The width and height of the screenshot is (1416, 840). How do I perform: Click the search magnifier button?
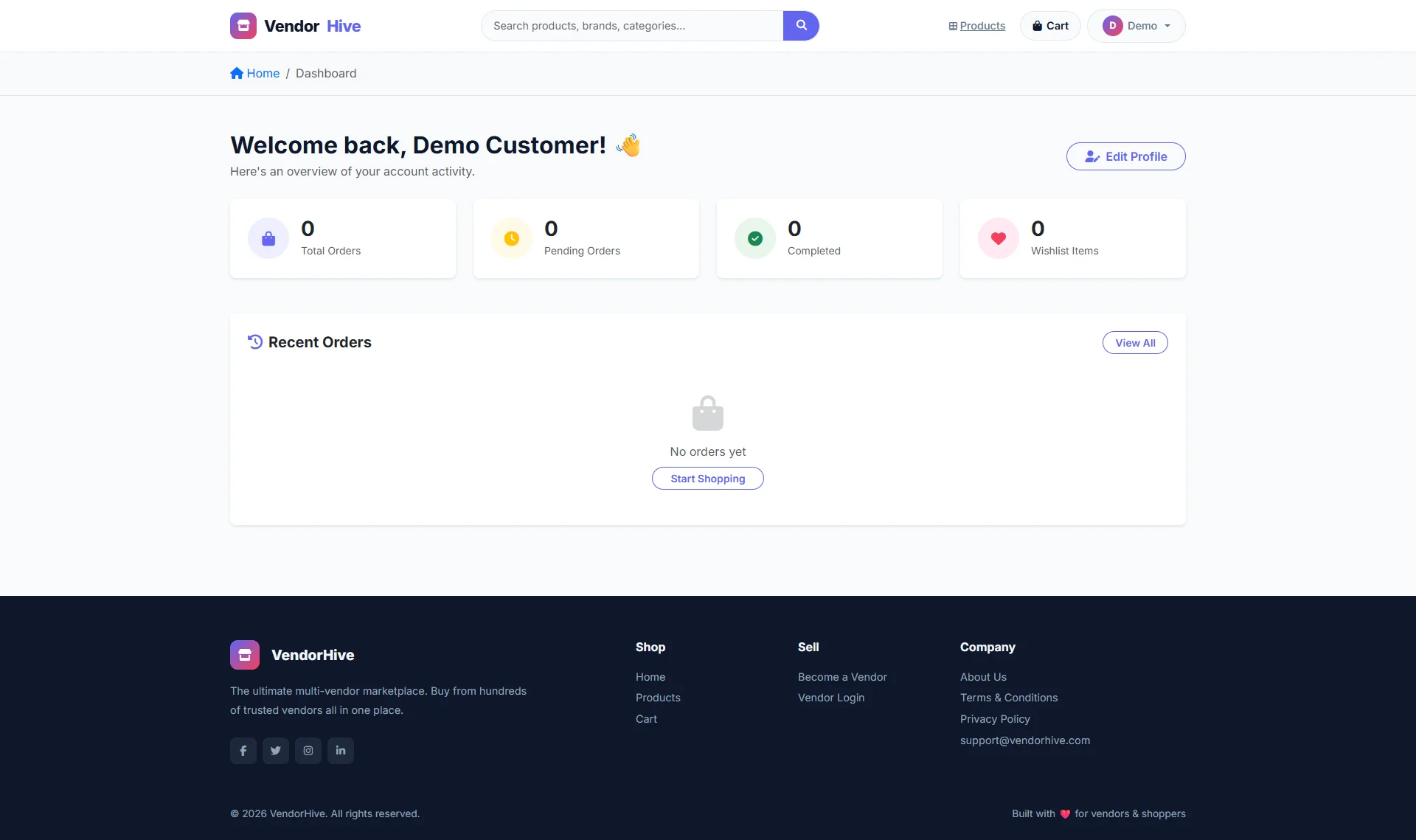(x=801, y=26)
